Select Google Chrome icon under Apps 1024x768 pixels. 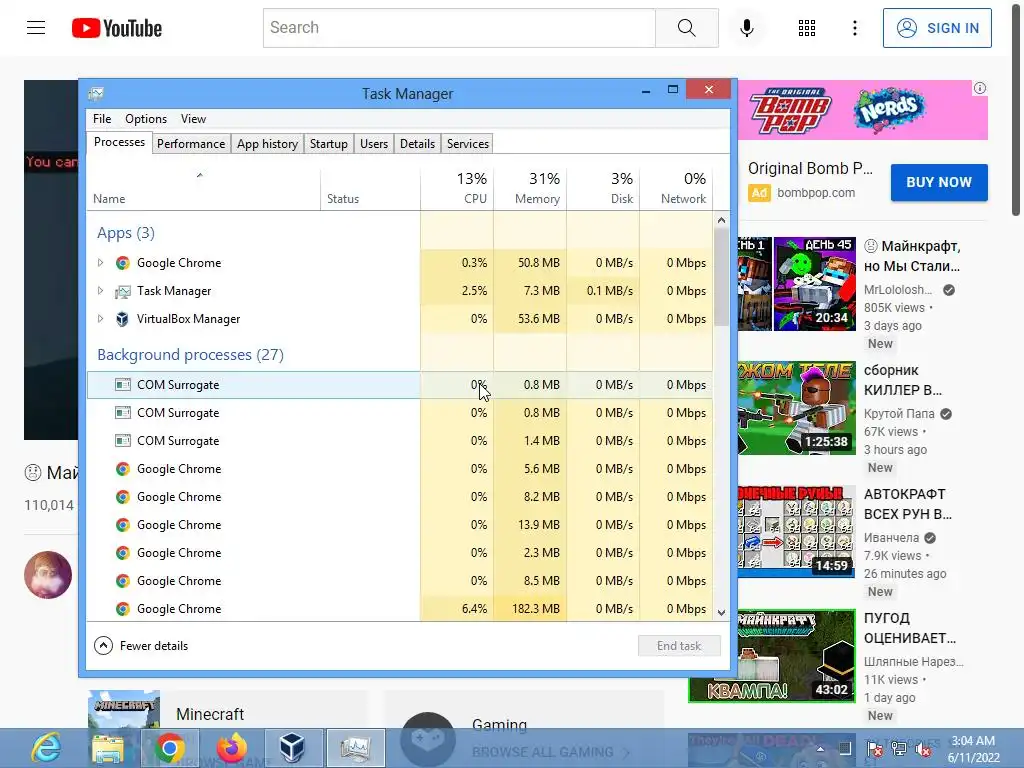122,263
